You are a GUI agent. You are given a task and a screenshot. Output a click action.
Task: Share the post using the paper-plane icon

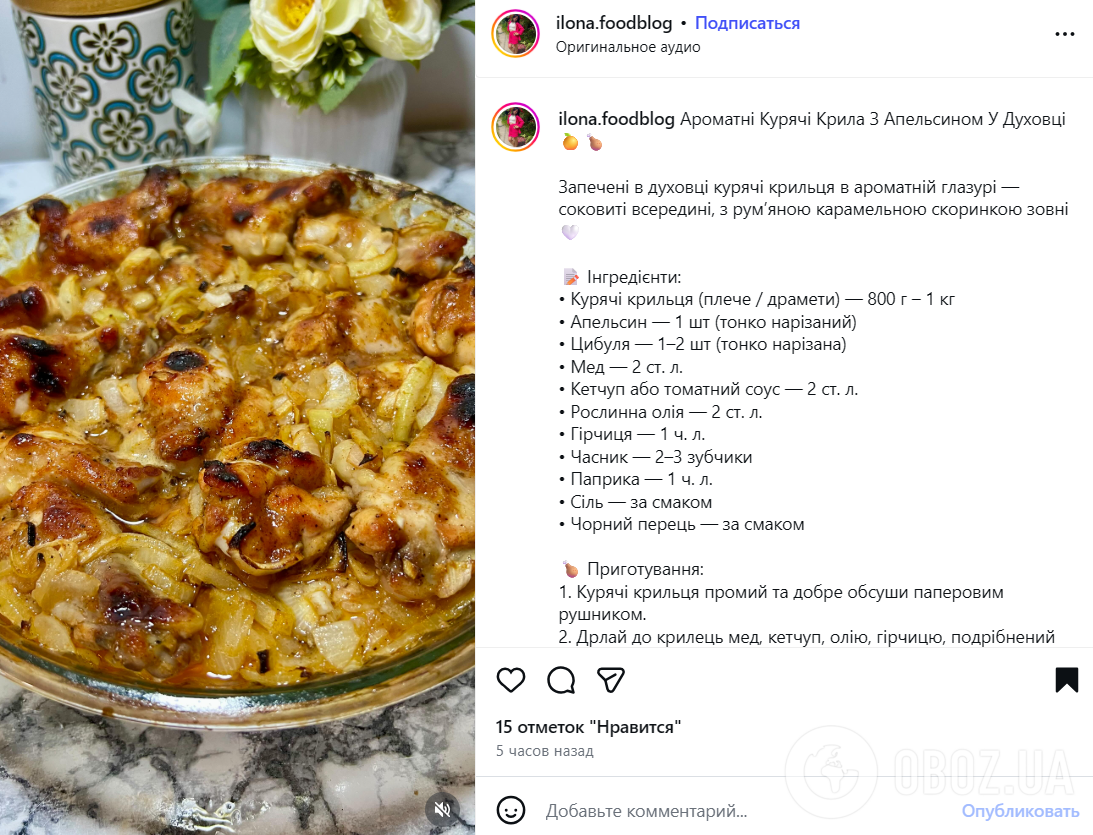click(x=610, y=680)
